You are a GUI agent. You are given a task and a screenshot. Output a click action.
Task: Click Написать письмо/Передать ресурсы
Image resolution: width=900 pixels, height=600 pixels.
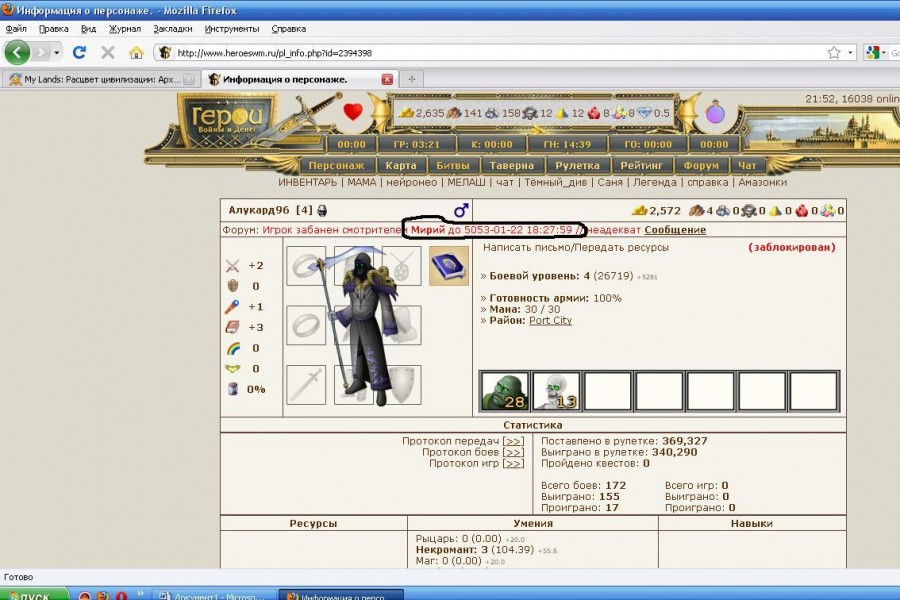click(576, 247)
